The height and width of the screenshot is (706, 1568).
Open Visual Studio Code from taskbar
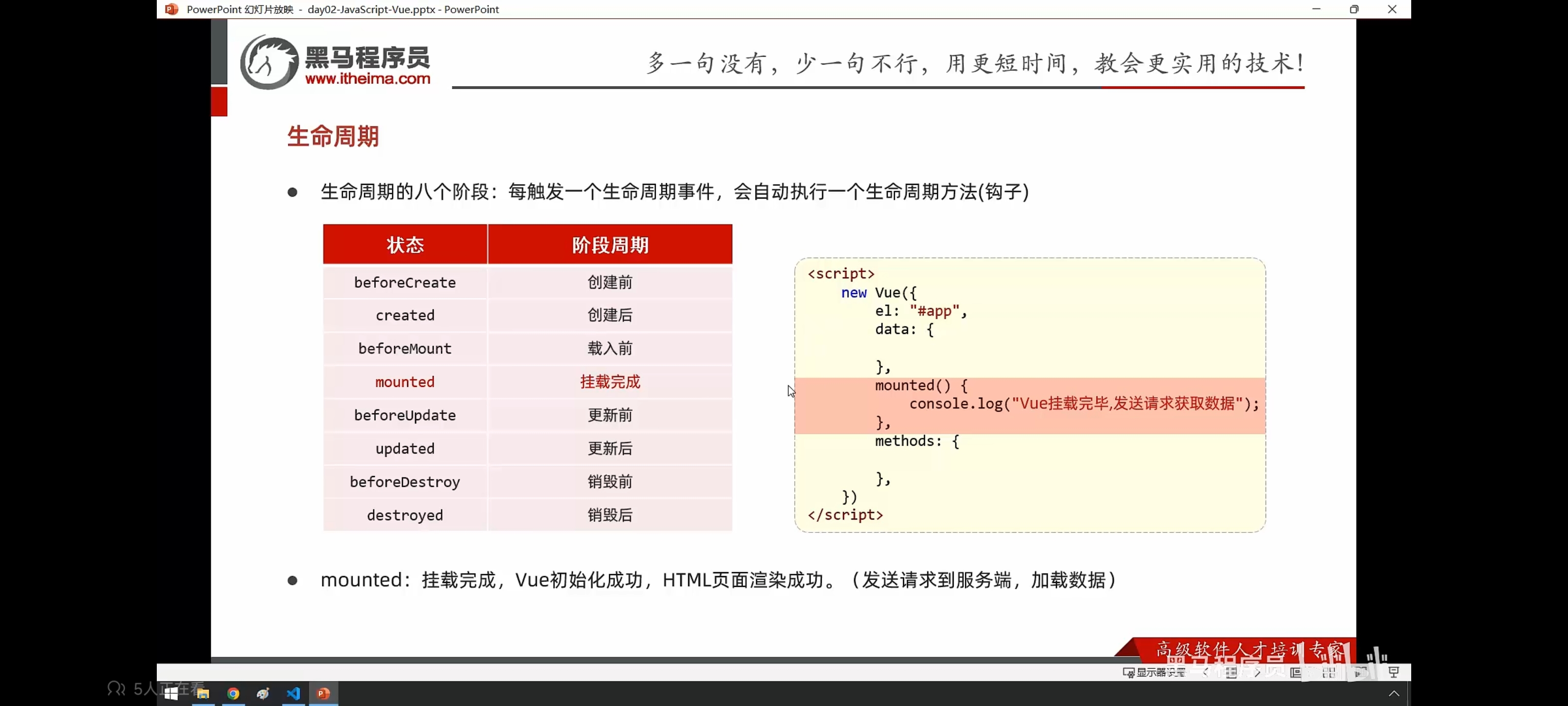pyautogui.click(x=294, y=693)
